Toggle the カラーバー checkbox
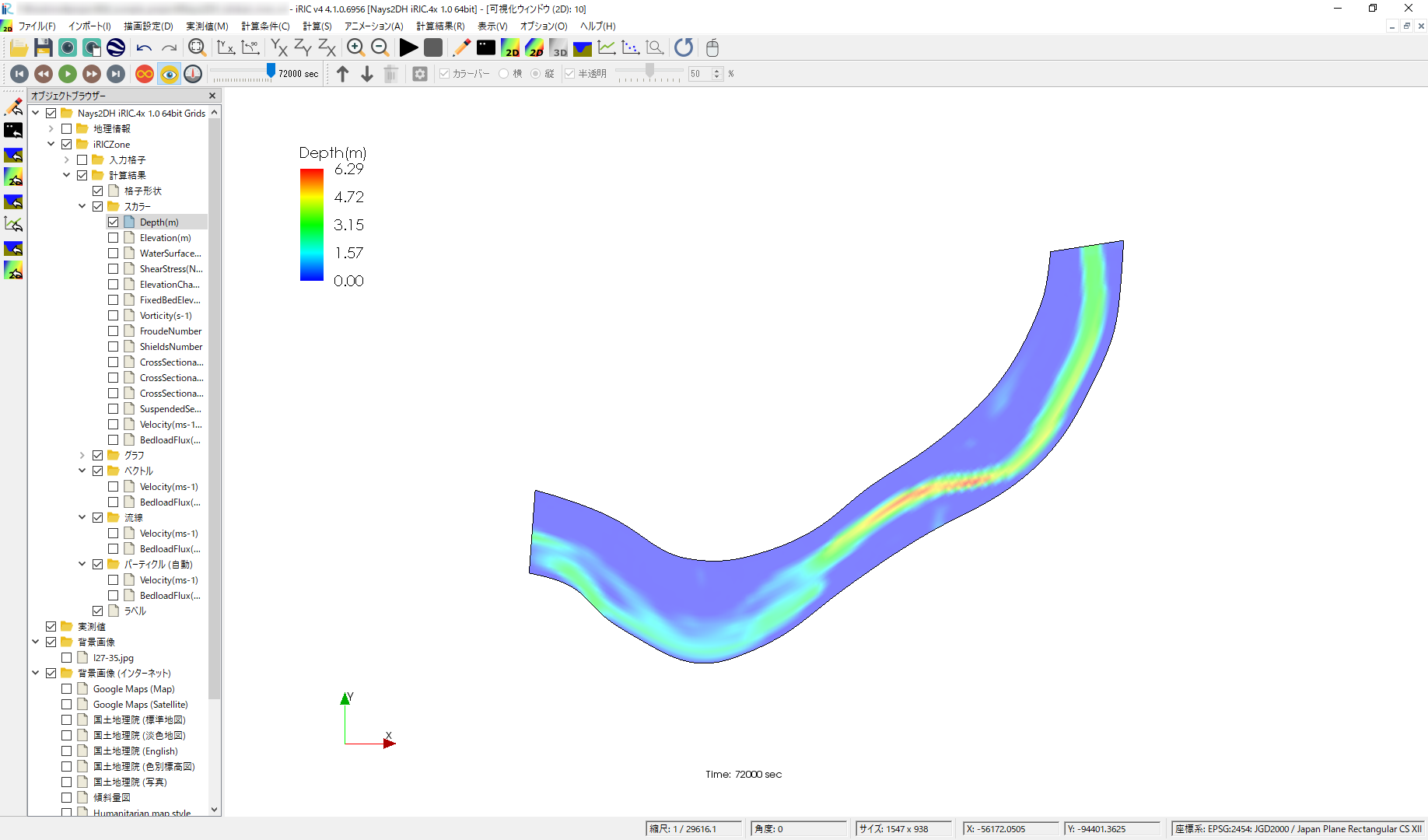 point(444,74)
